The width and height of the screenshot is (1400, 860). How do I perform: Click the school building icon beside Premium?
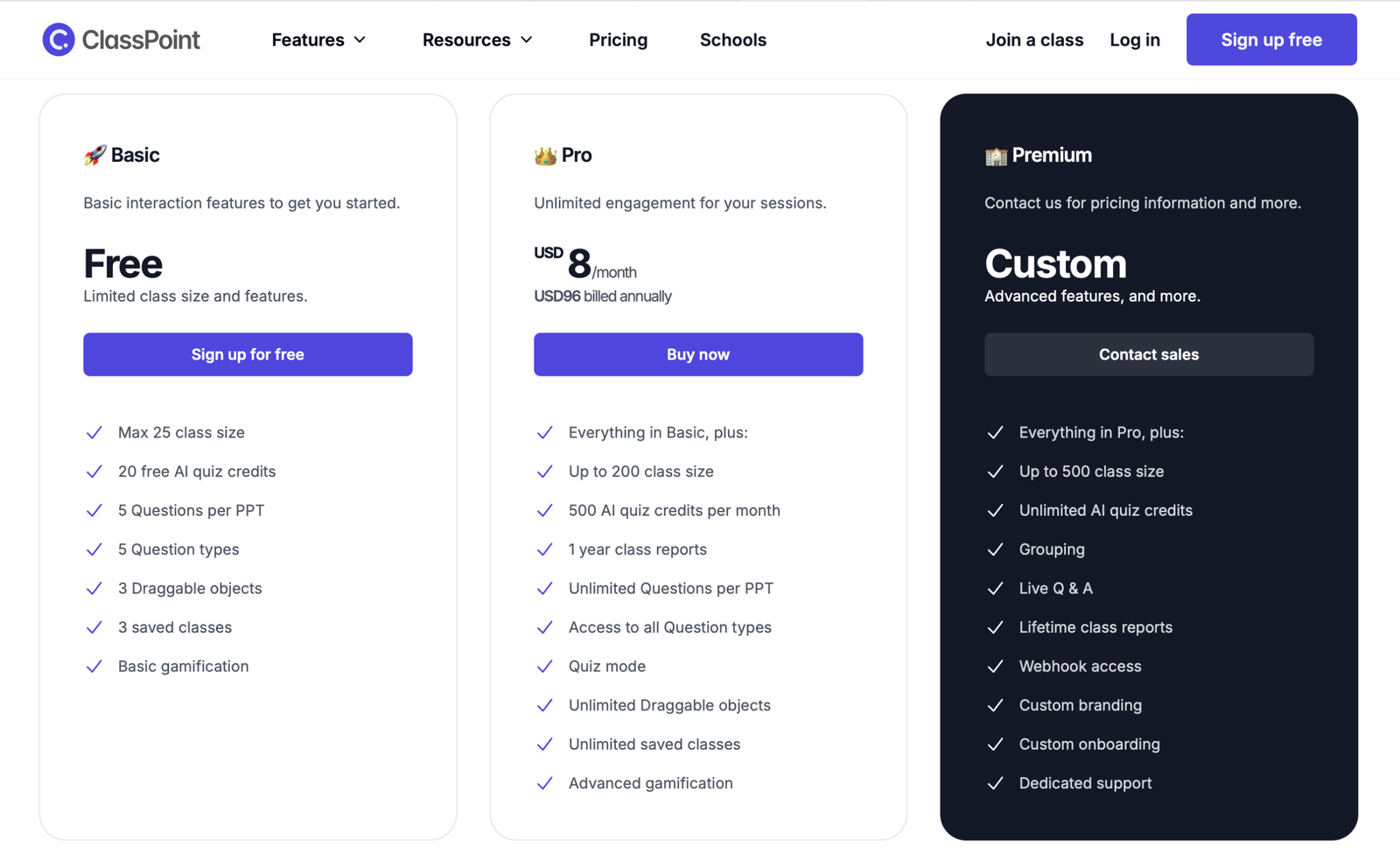click(996, 156)
